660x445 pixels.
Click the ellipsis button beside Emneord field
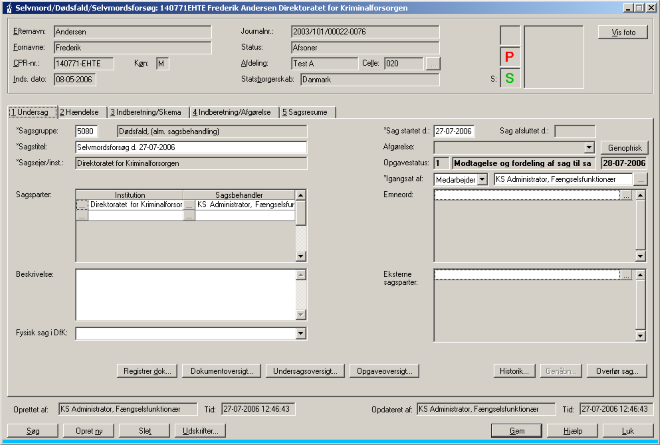[x=625, y=196]
